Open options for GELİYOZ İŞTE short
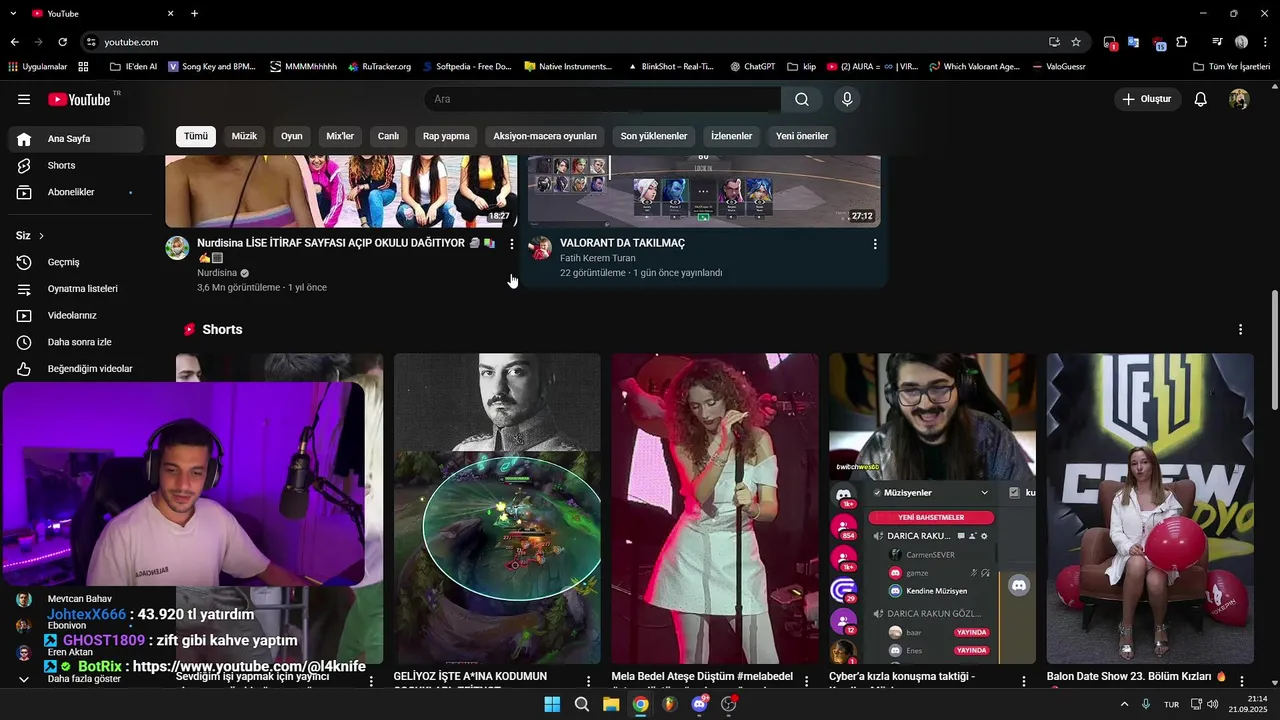The height and width of the screenshot is (720, 1280). tap(588, 681)
